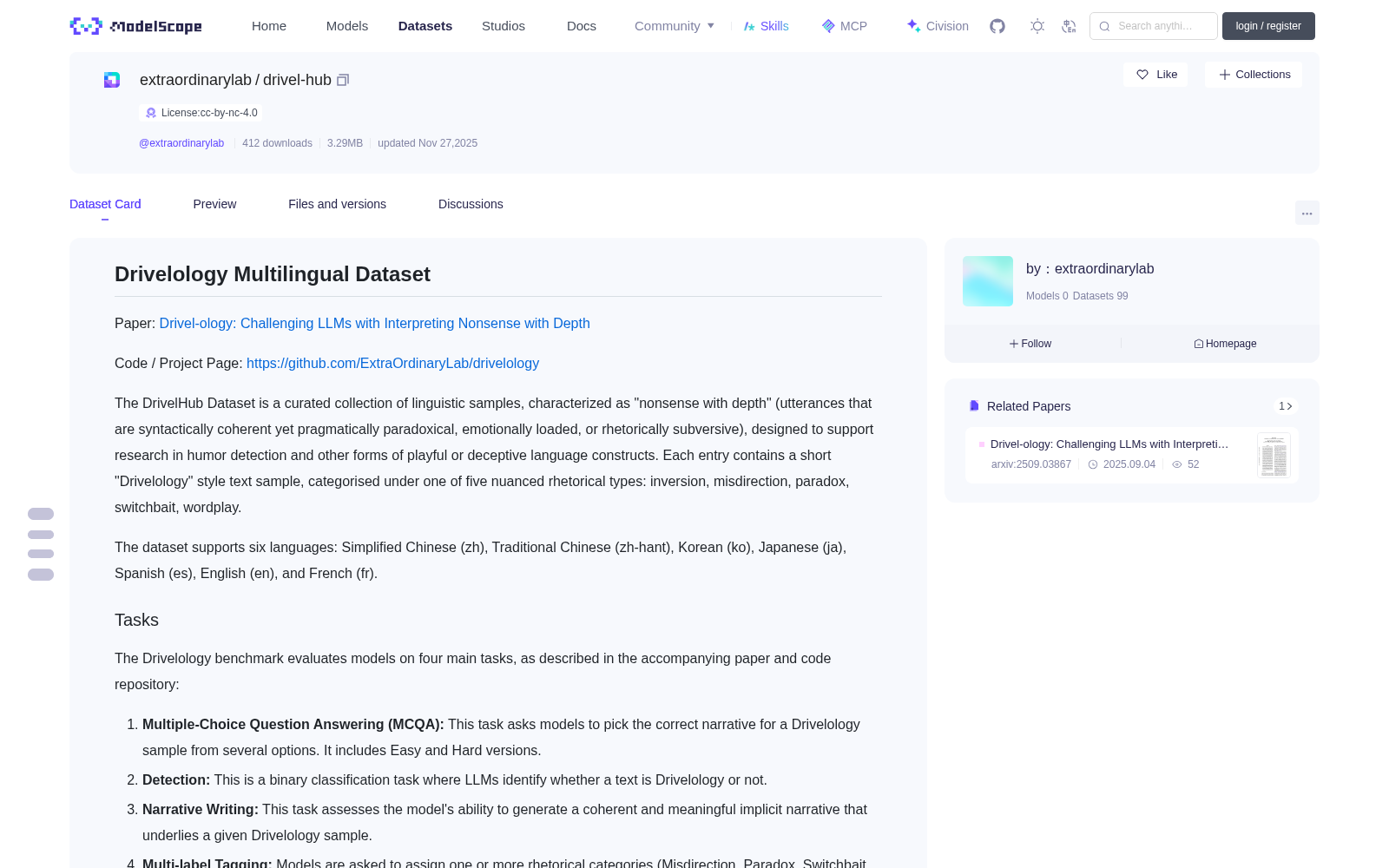The height and width of the screenshot is (868, 1389).
Task: Open the Drivel-ology paper link
Action: pos(375,323)
